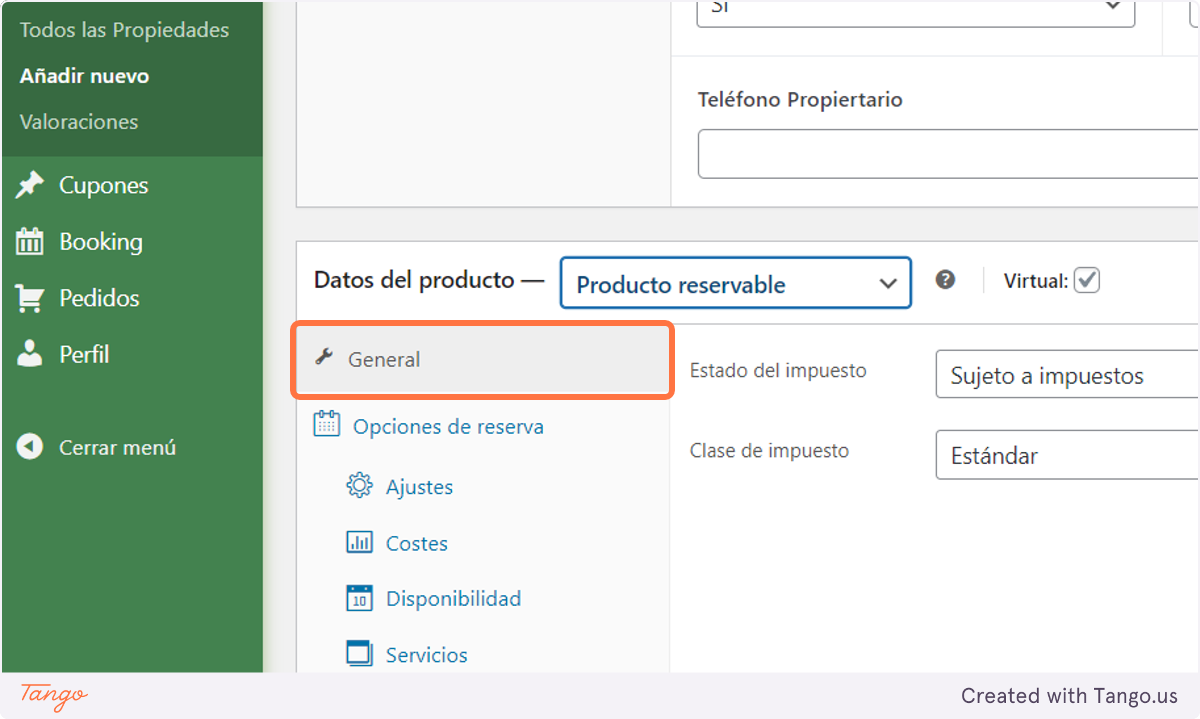Click the Costes chart icon
The image size is (1200, 719).
tap(359, 542)
